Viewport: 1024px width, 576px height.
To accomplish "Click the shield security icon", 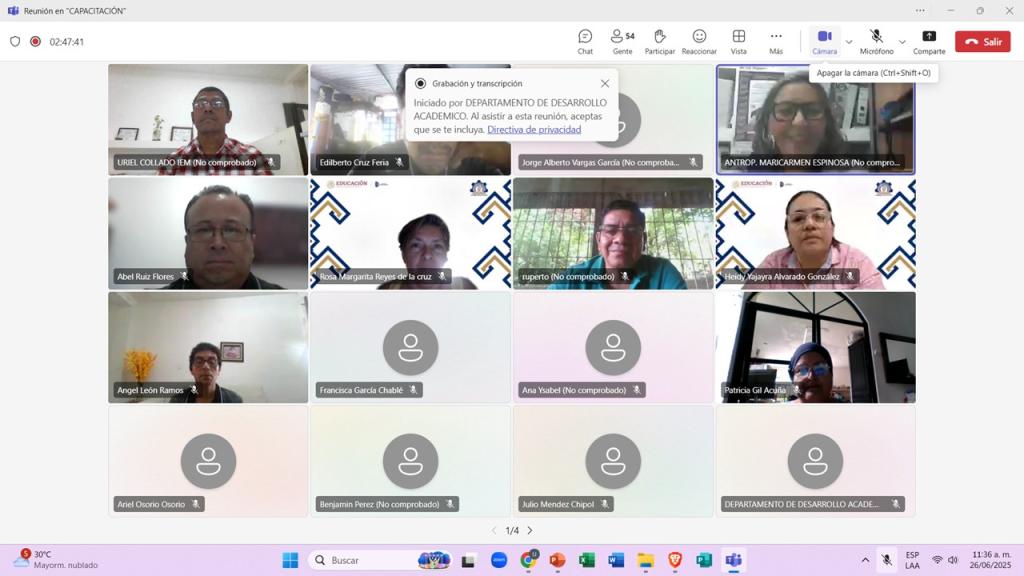I will pos(15,42).
